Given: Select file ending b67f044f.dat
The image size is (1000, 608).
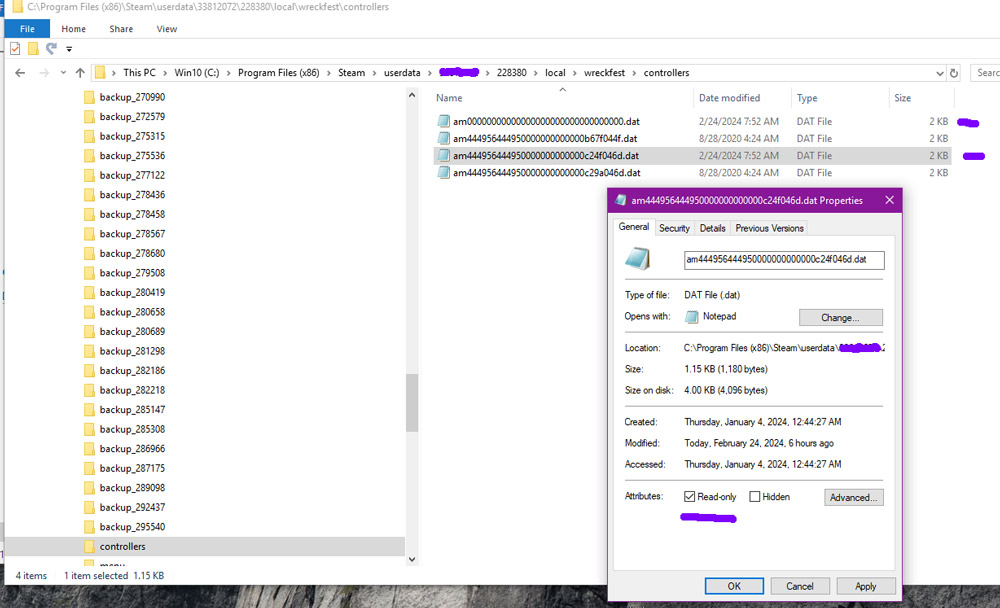Looking at the screenshot, I should [x=545, y=138].
